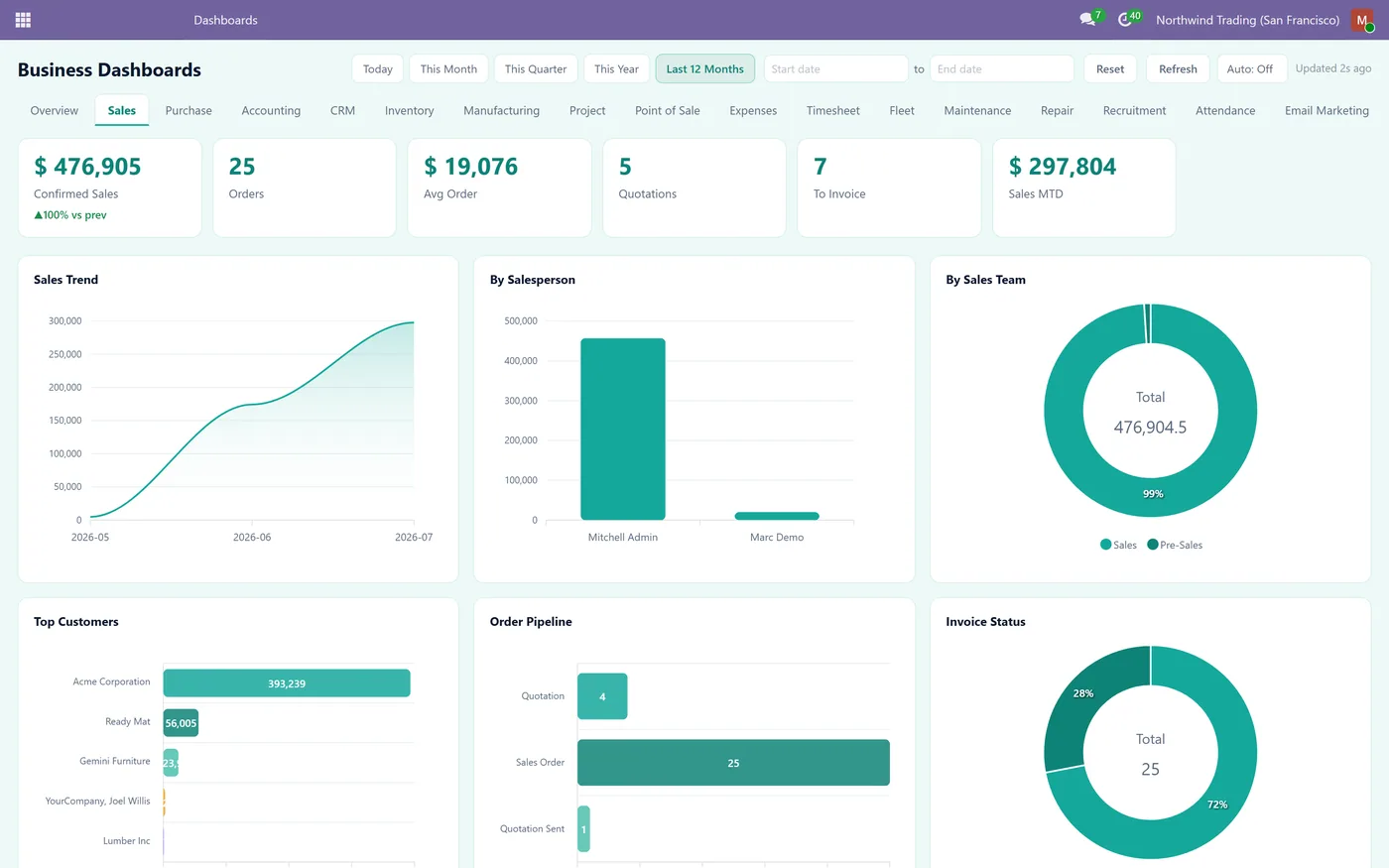Click the ▲100% vs prev indicator
Screen dimensions: 1389x868
pyautogui.click(x=70, y=215)
